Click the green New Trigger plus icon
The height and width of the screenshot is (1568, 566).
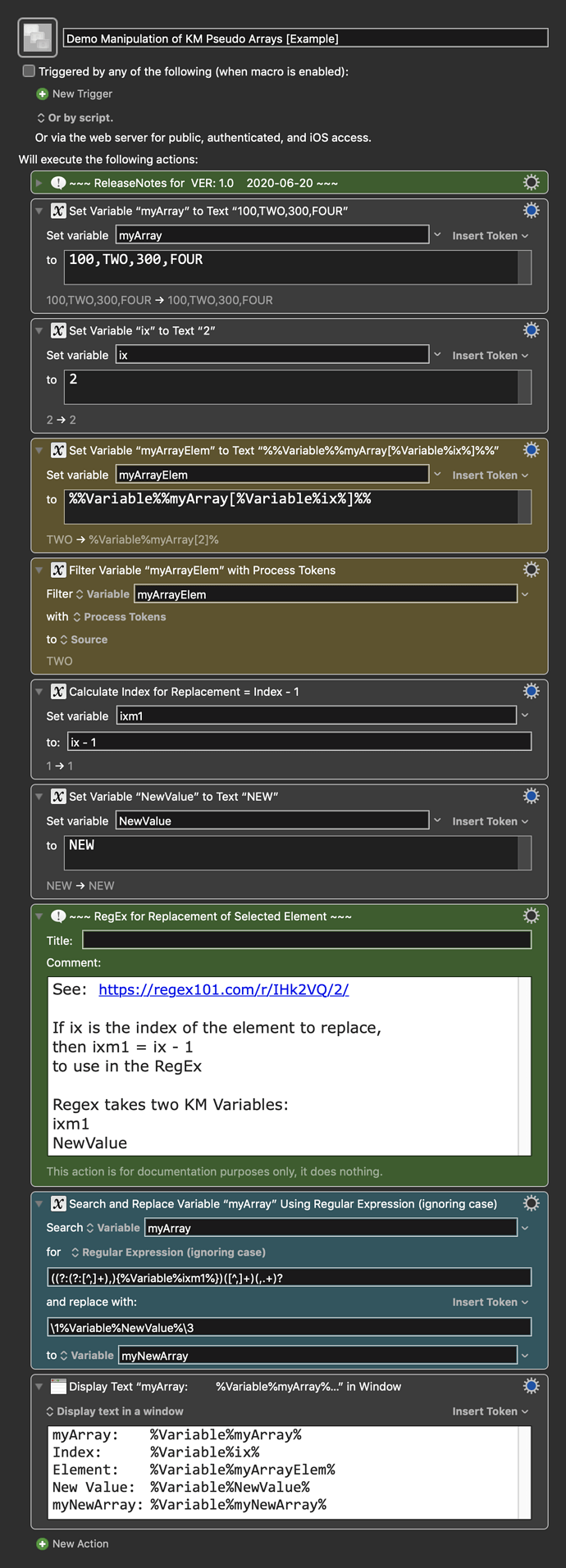pos(43,94)
